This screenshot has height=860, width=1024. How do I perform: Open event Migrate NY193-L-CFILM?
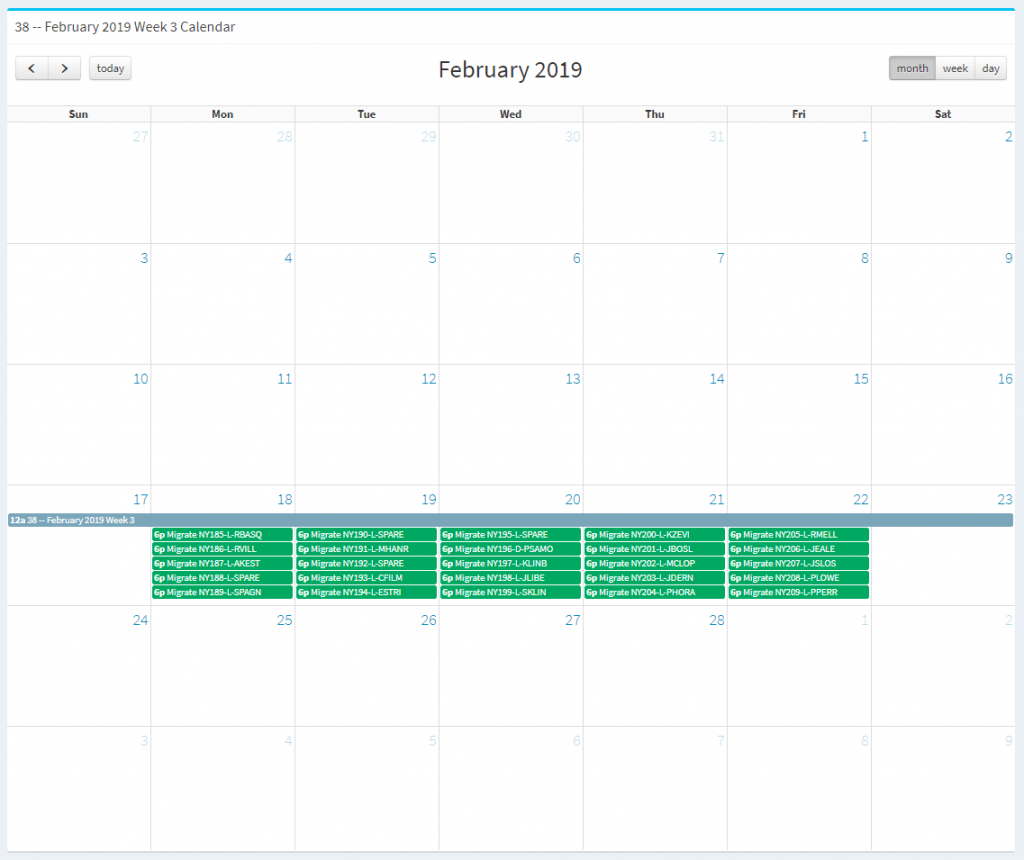366,577
